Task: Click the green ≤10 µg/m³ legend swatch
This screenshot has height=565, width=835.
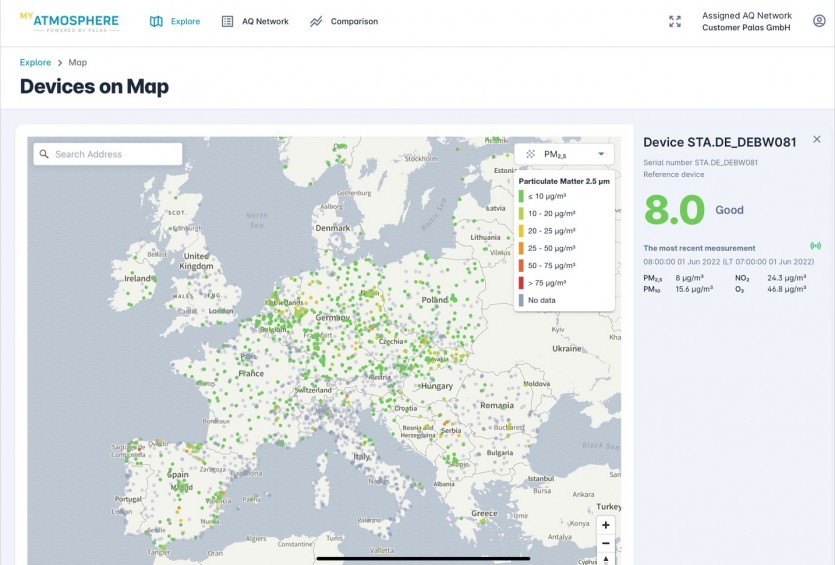Action: 521,196
